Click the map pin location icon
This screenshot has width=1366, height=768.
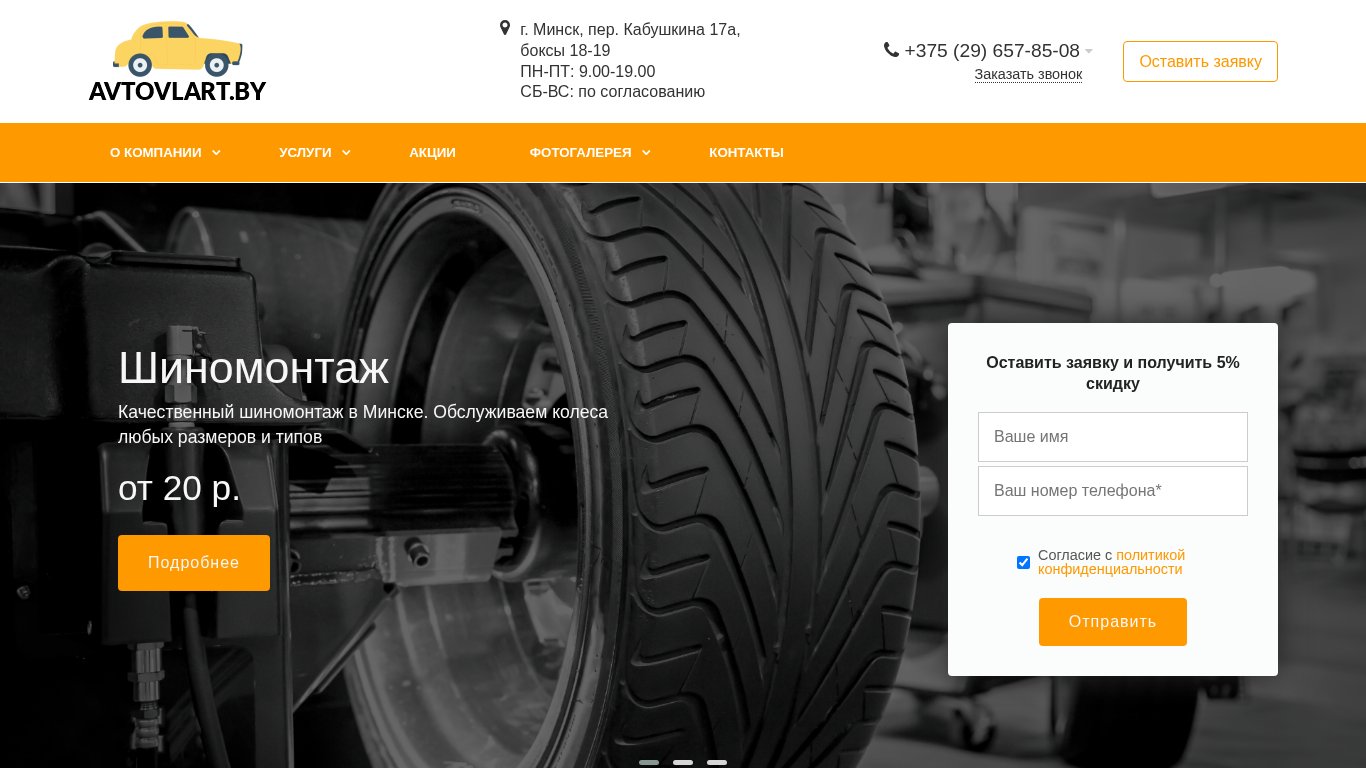tap(505, 28)
